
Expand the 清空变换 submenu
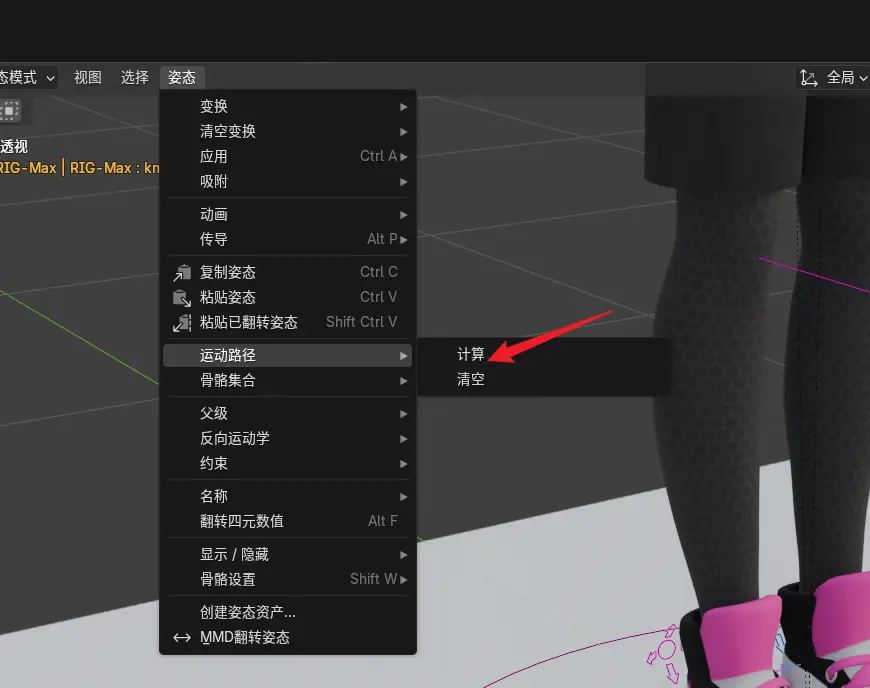point(287,131)
